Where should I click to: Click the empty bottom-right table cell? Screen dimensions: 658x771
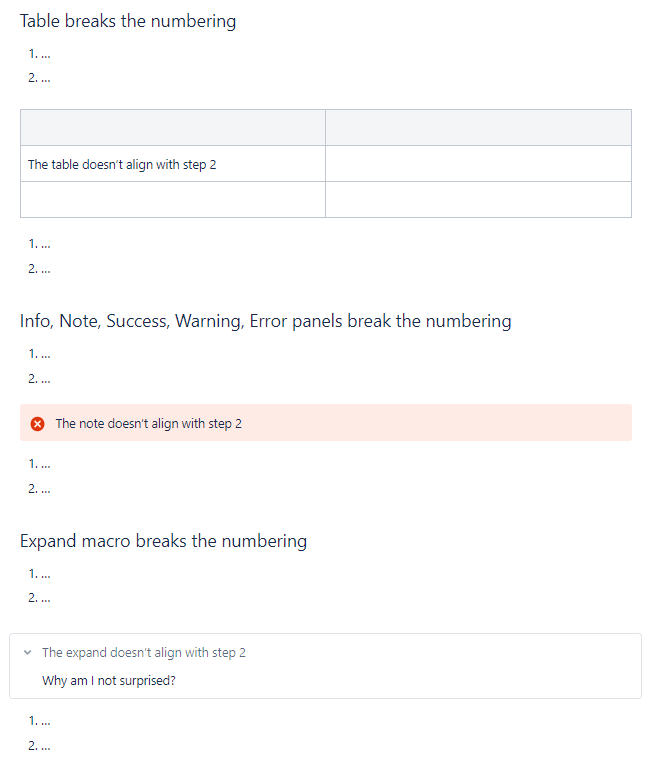(x=479, y=200)
